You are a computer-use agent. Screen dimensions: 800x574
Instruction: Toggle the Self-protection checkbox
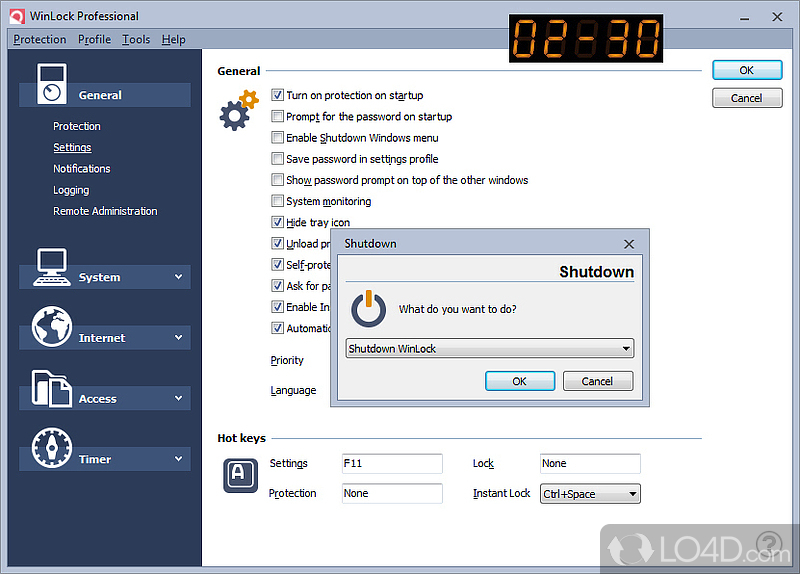tap(277, 264)
